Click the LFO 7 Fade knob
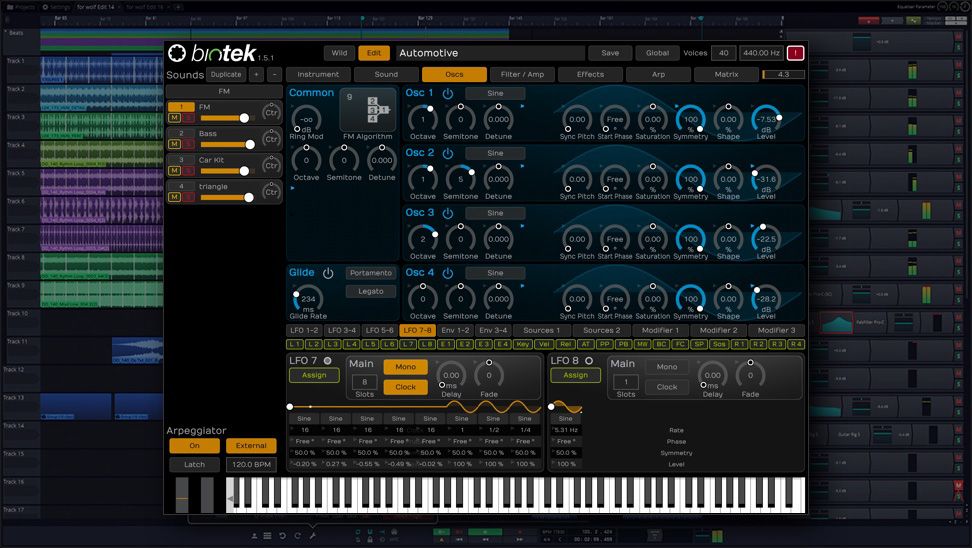Screen dimensions: 972x548 tap(489, 375)
